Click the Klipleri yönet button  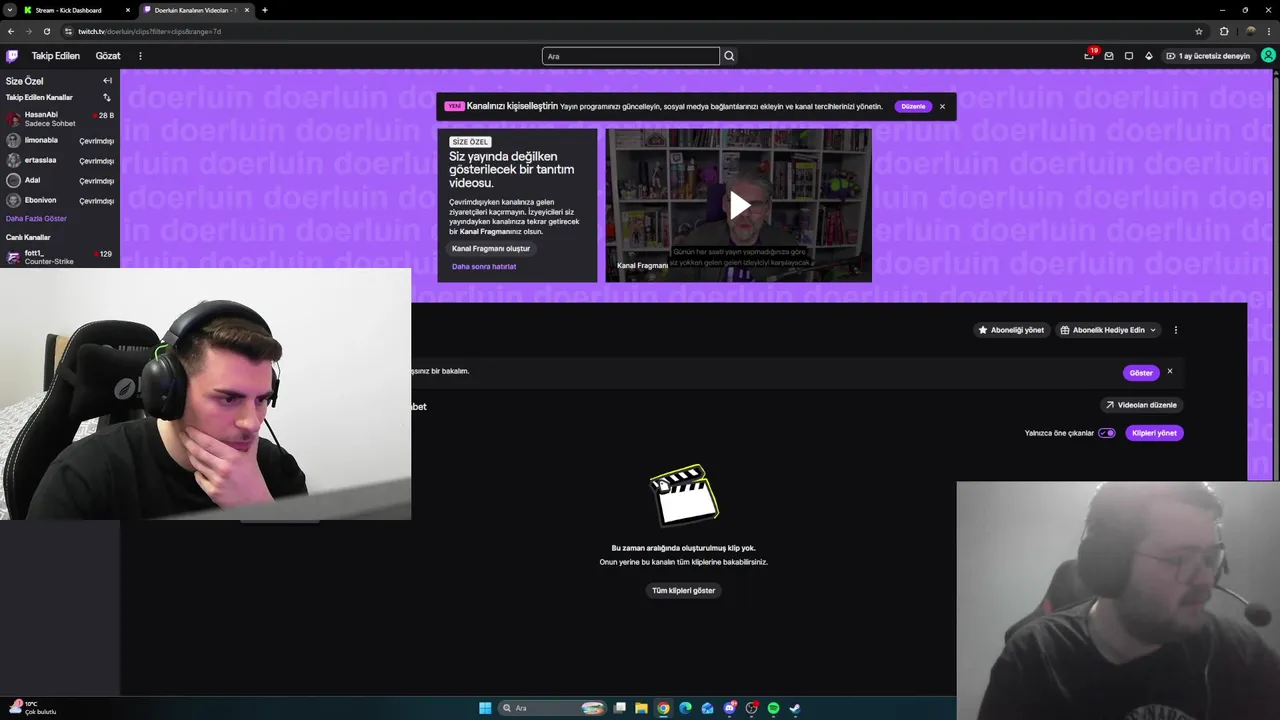tap(1154, 433)
